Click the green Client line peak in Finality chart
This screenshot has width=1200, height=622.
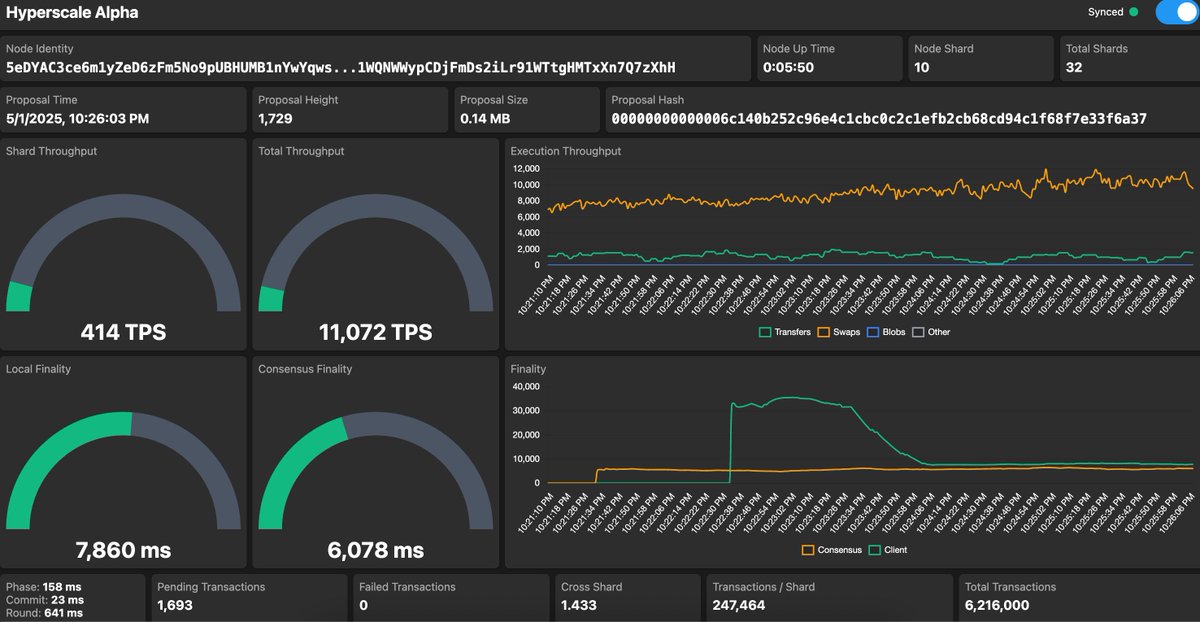tap(790, 397)
